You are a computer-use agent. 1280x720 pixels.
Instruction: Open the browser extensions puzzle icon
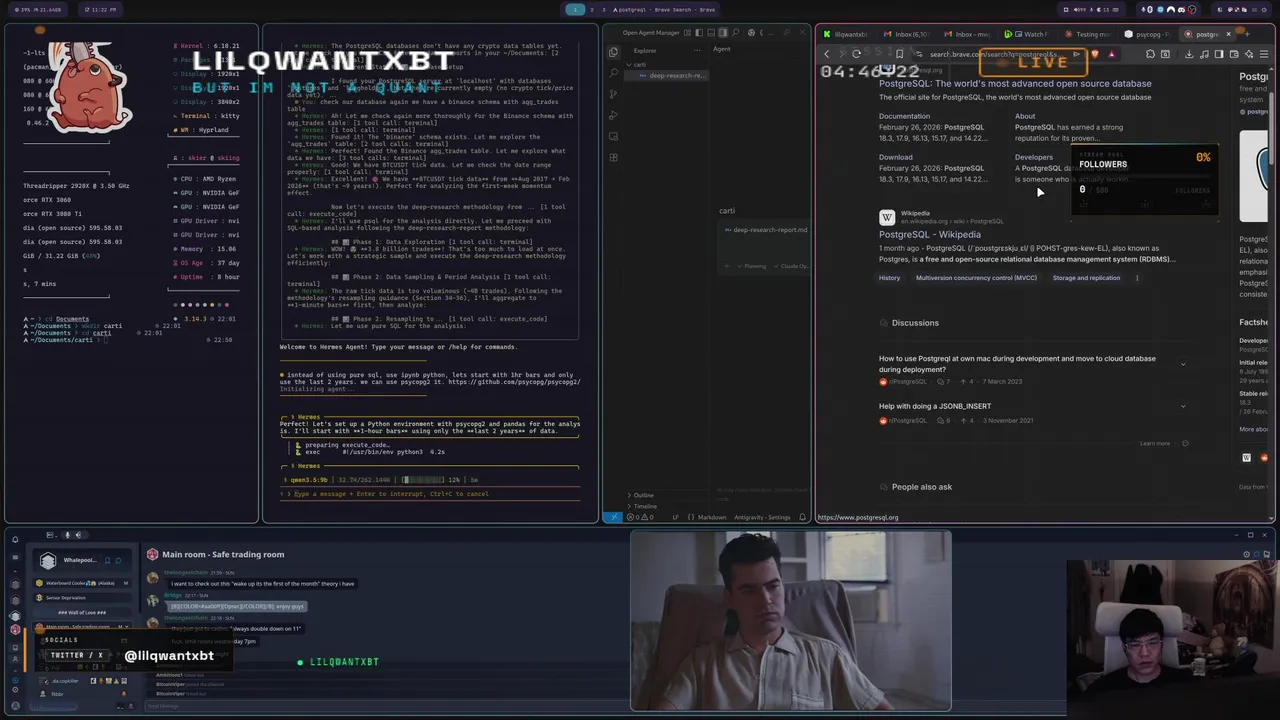1150,54
